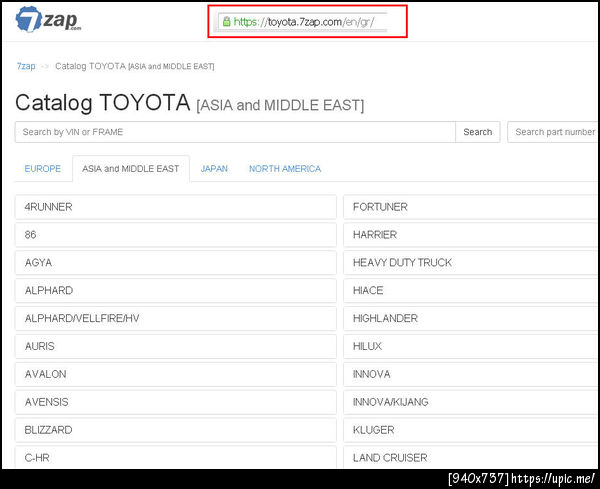Select the HILUX model
This screenshot has width=600, height=489.
tap(471, 346)
